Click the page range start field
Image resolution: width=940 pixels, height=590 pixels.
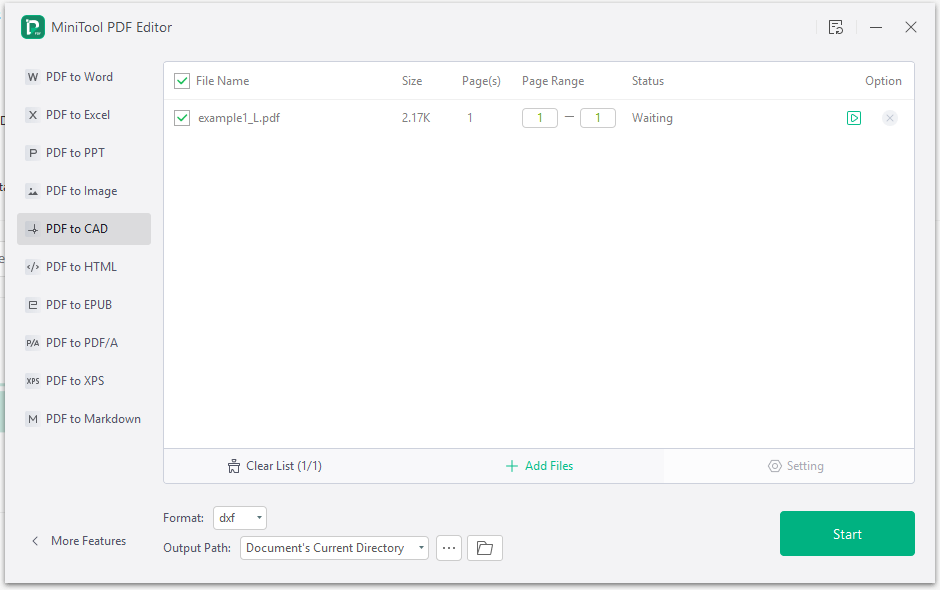coord(540,118)
